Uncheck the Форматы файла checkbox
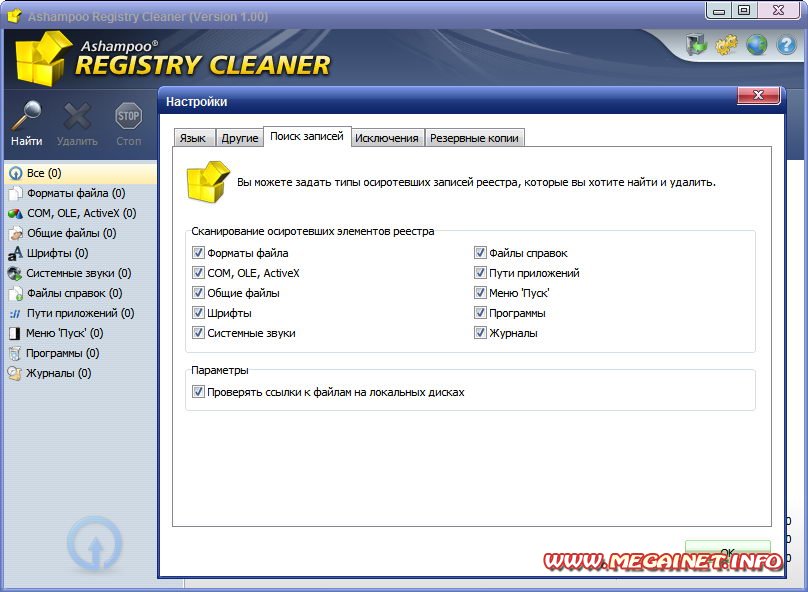This screenshot has width=808, height=592. (198, 252)
